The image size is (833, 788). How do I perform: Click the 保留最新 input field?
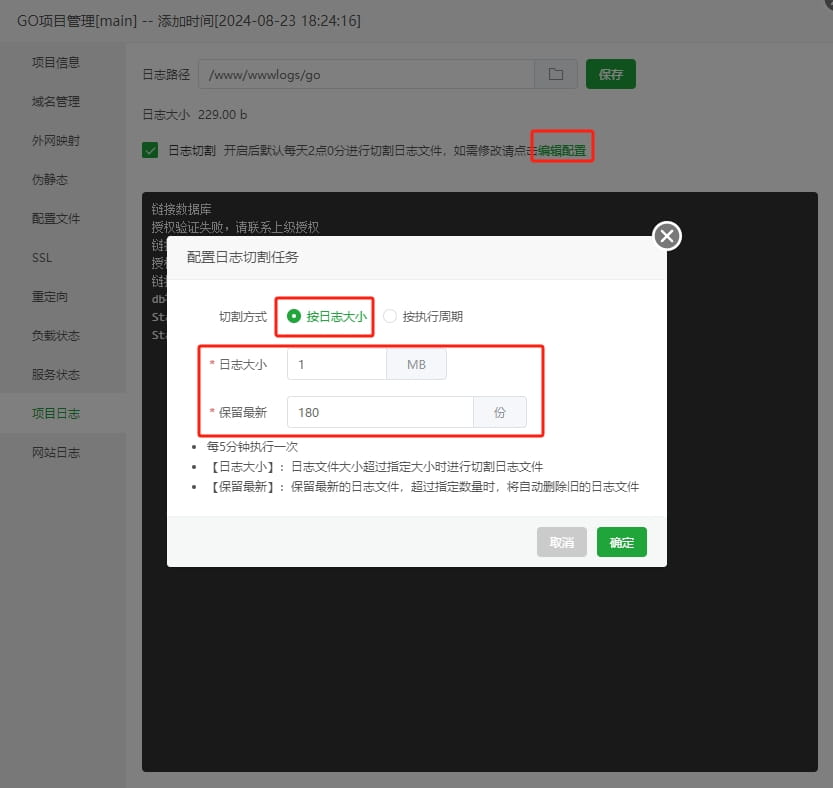tap(380, 412)
